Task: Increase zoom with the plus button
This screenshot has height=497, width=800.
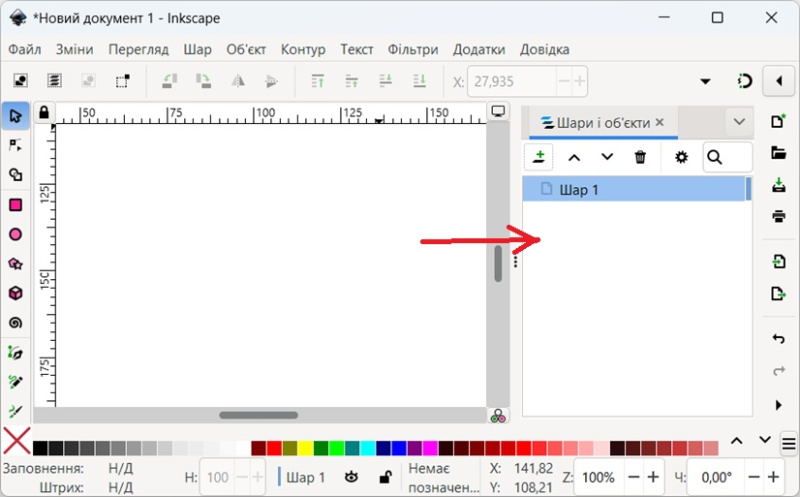Action: click(x=653, y=477)
